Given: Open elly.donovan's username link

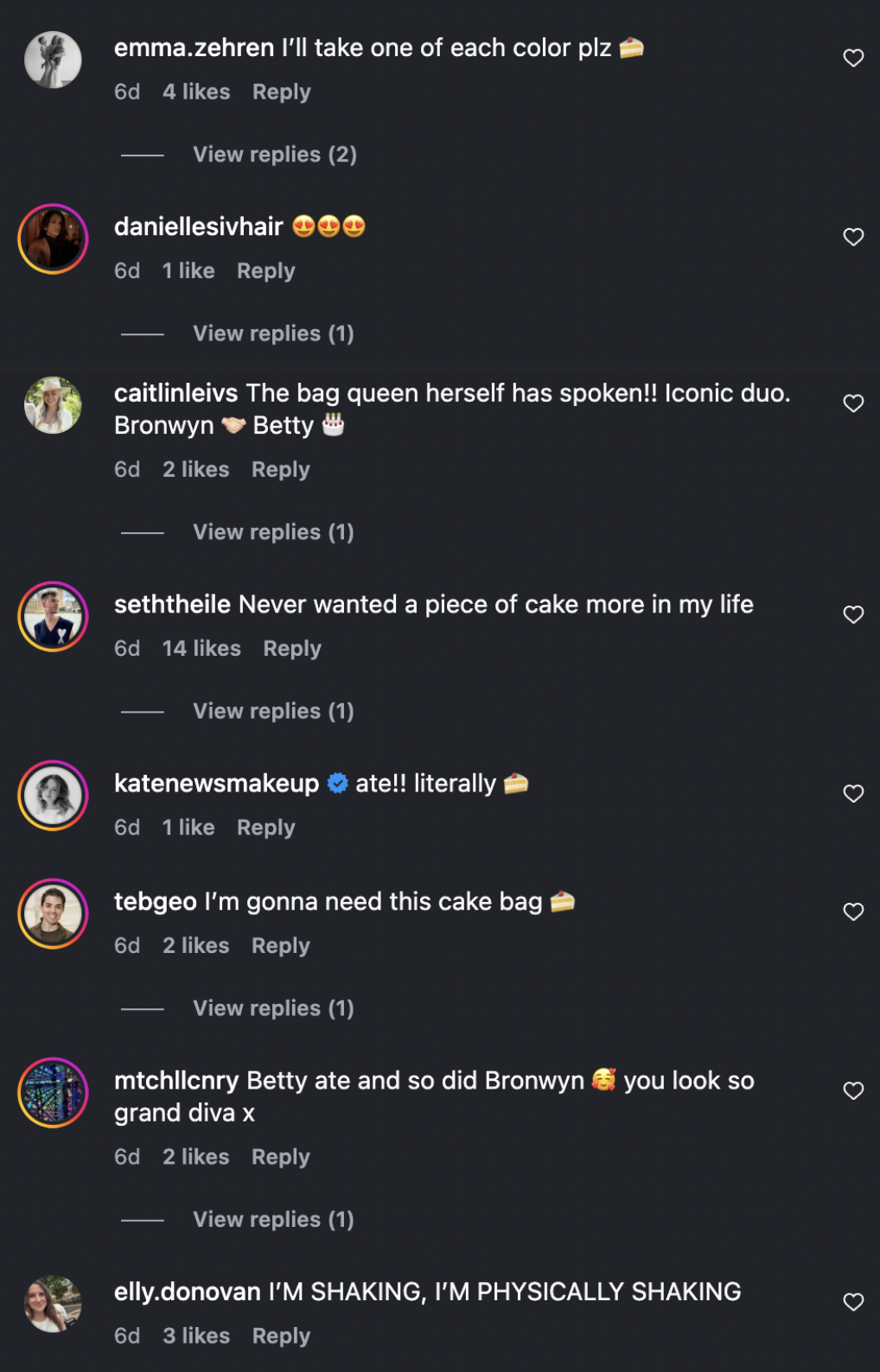Looking at the screenshot, I should [187, 1292].
